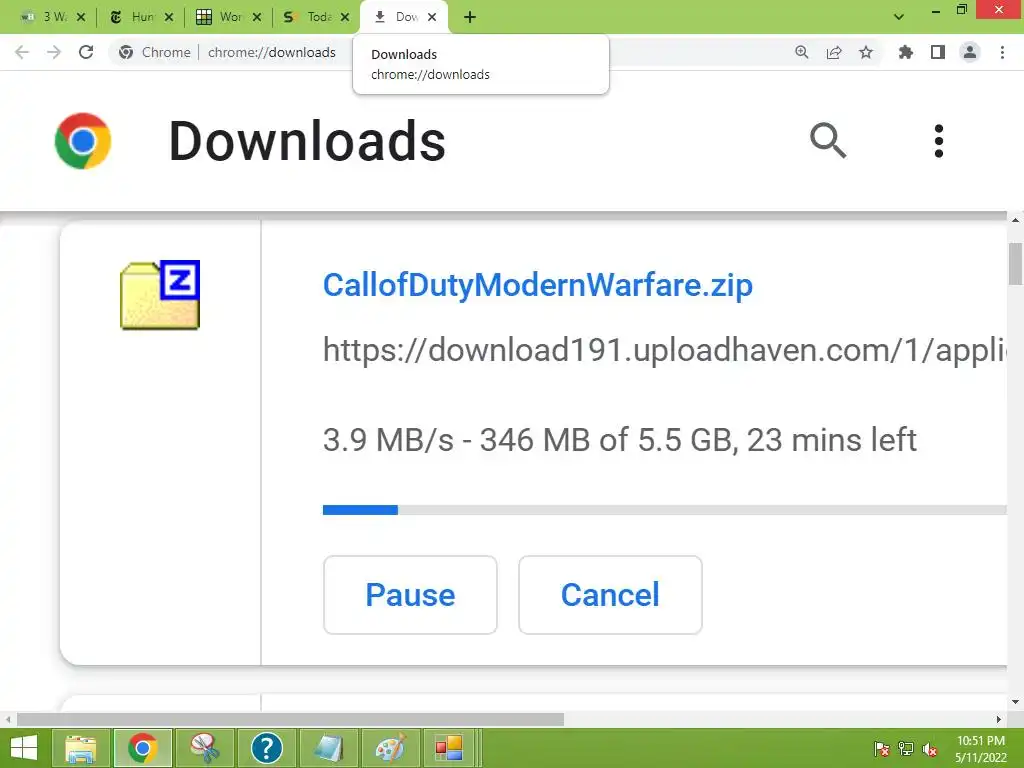Click the share page icon

pos(834,52)
